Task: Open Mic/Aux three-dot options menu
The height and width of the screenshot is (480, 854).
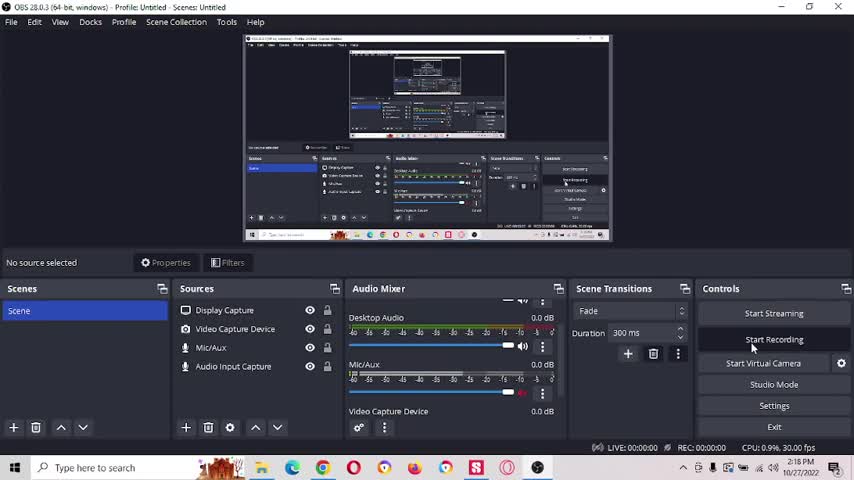Action: [x=542, y=393]
